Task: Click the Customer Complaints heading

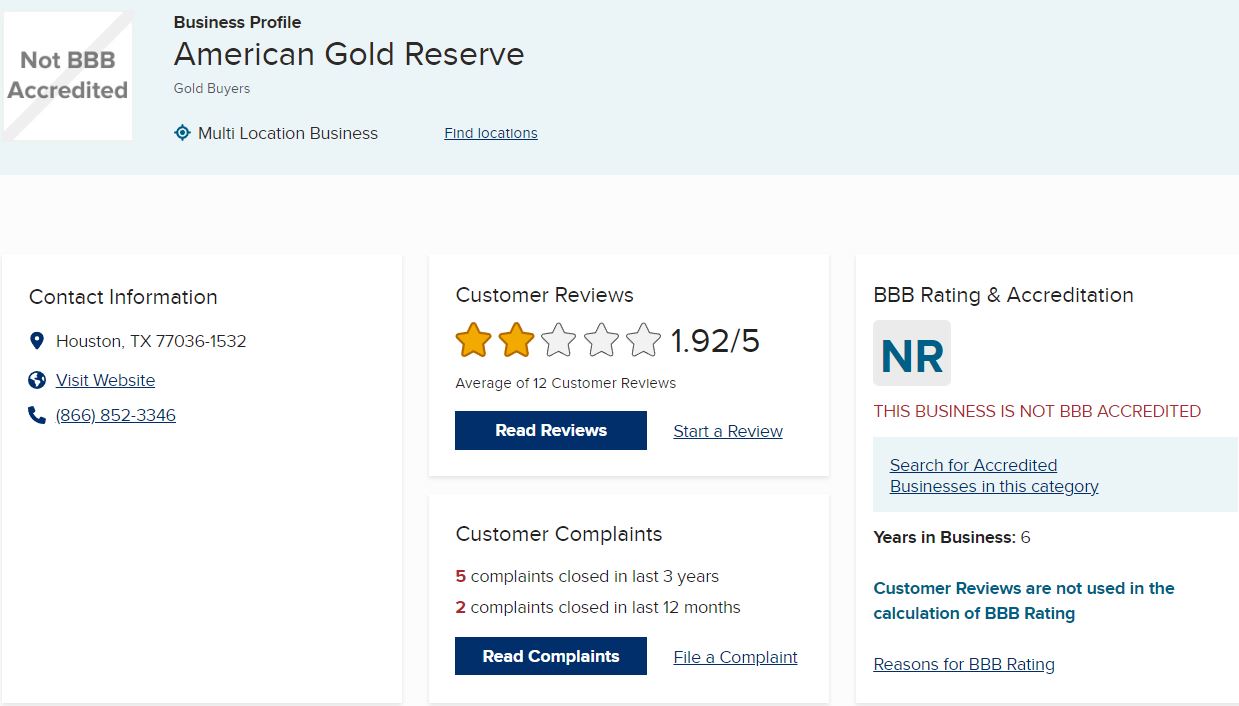Action: (559, 534)
